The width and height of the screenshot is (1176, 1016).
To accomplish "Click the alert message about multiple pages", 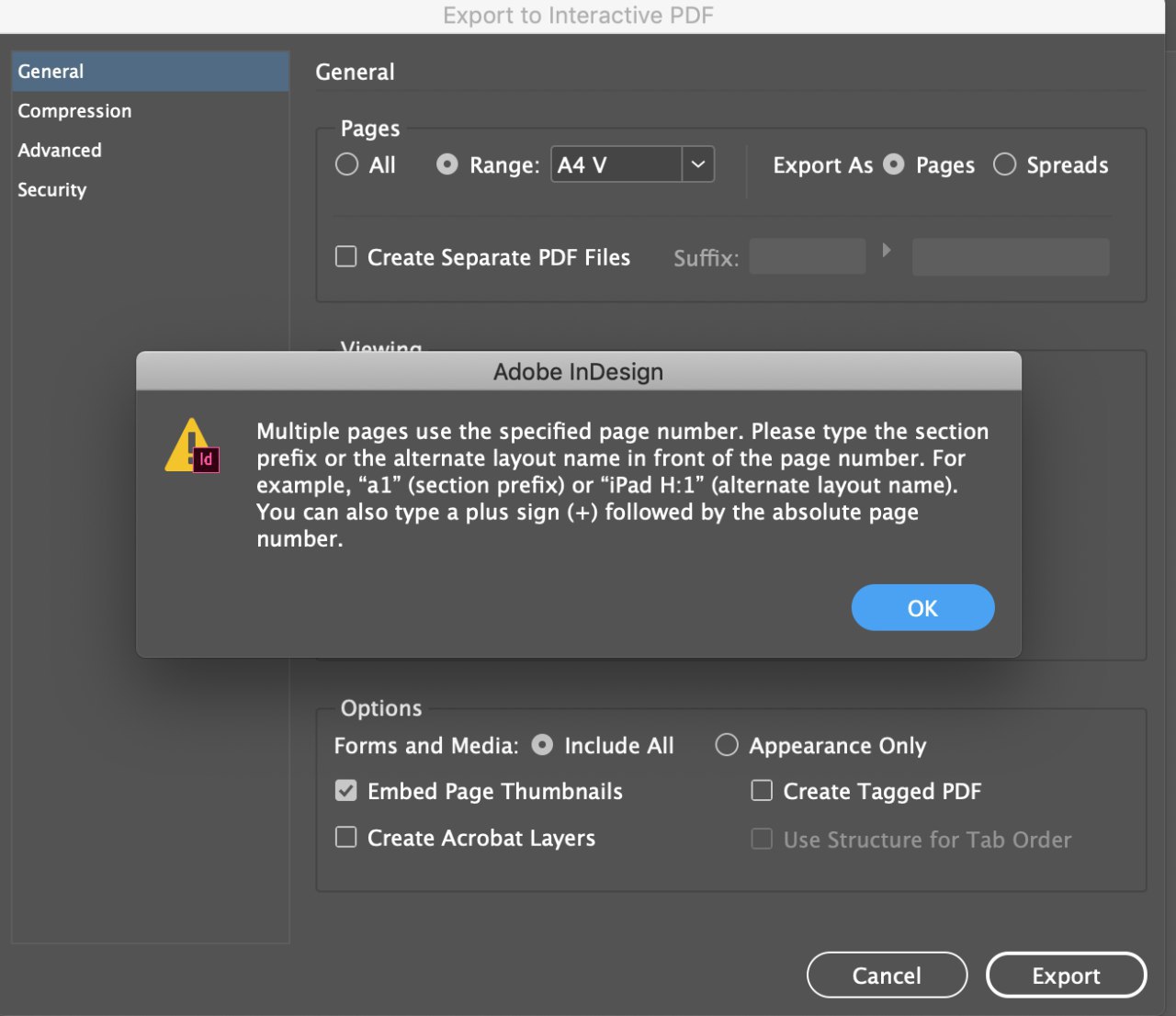I will [623, 485].
